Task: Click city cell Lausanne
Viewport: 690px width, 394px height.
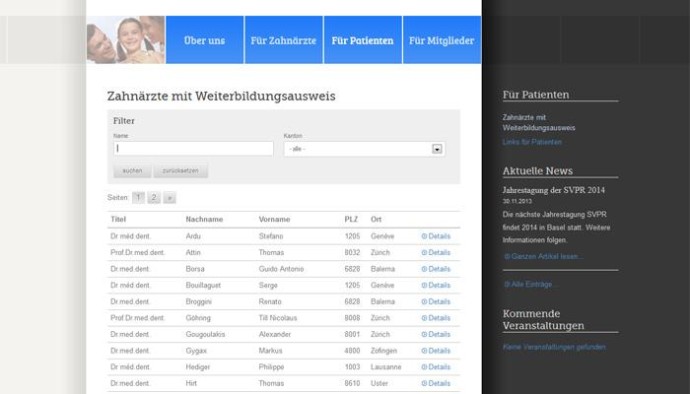Action: (x=386, y=367)
